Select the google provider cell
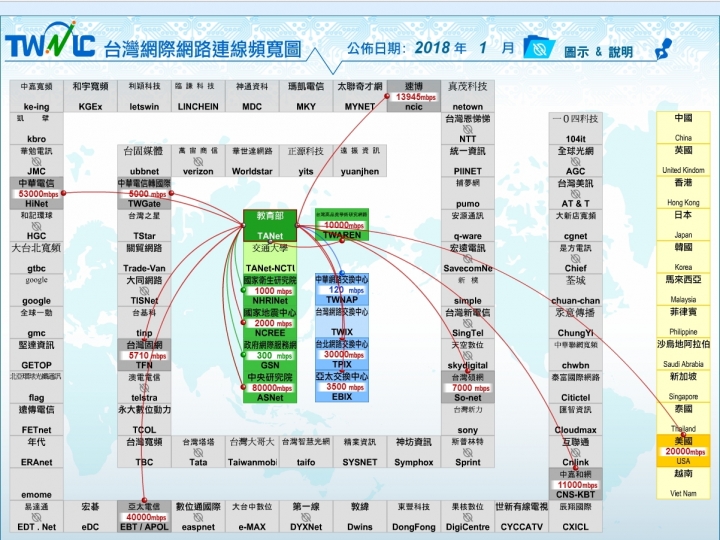The image size is (720, 540). (36, 291)
